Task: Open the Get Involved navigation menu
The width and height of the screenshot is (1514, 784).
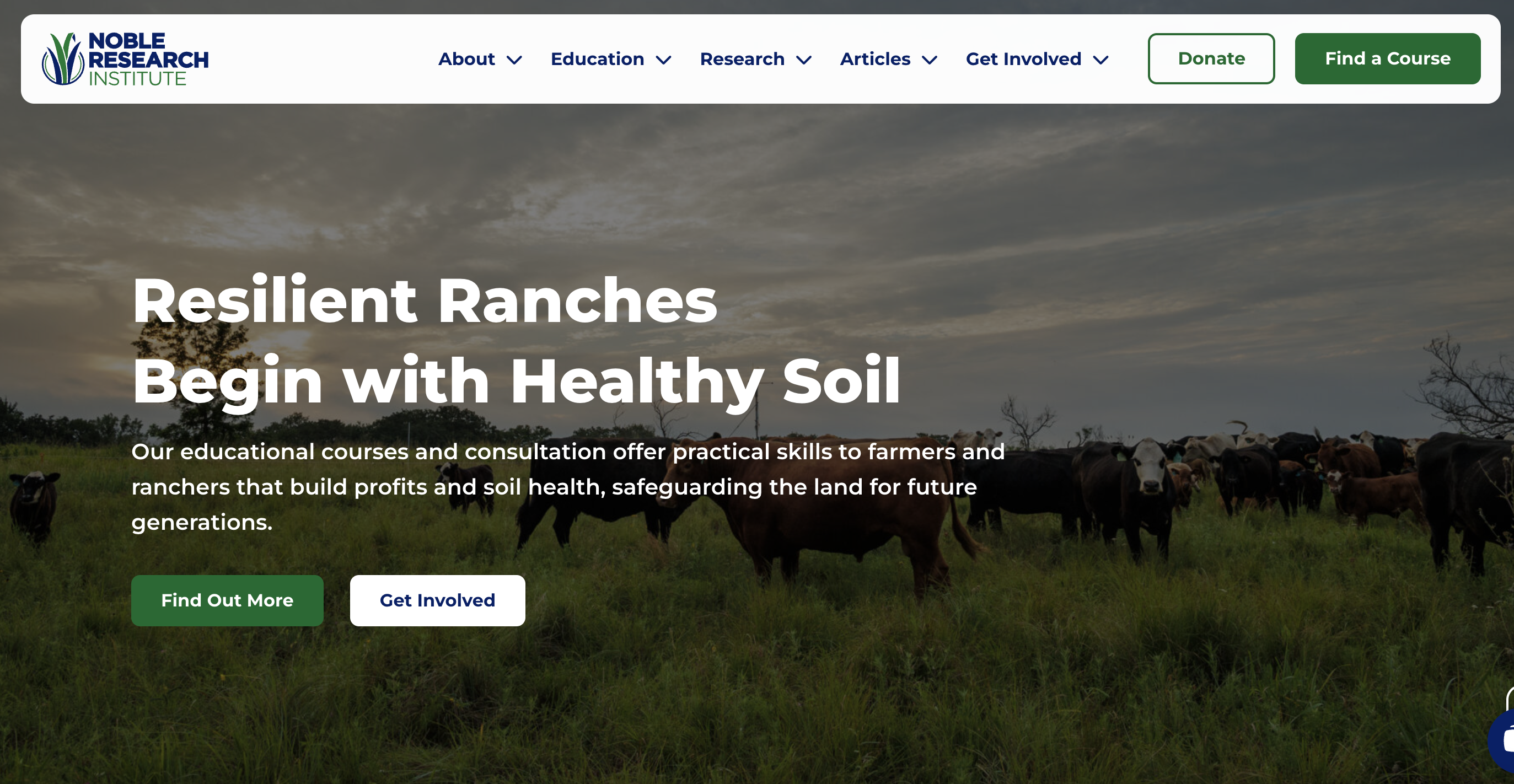Action: pyautogui.click(x=1023, y=59)
